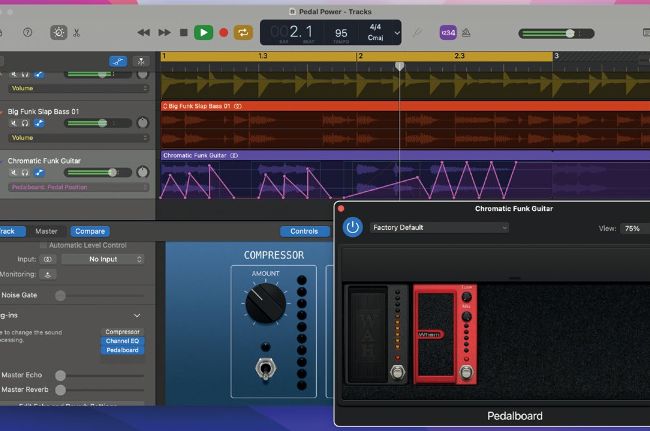650x431 pixels.
Task: Click the Rewind transport button
Action: (x=144, y=32)
